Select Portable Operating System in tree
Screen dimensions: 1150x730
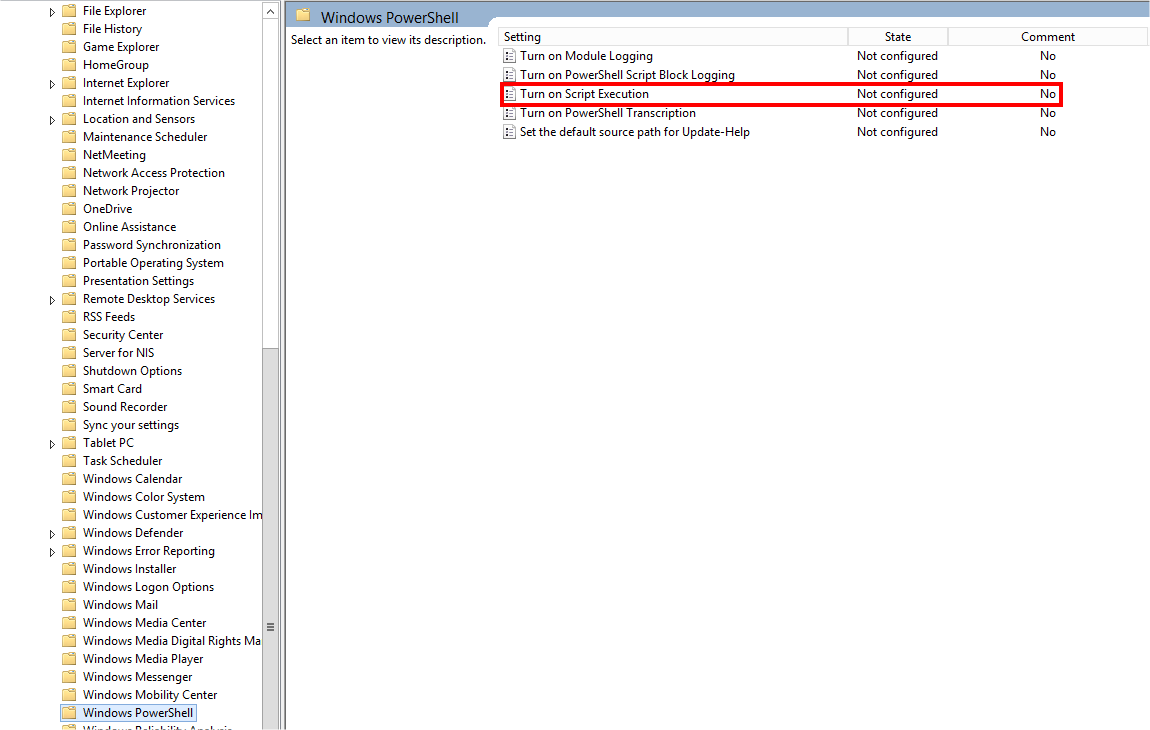tap(153, 263)
